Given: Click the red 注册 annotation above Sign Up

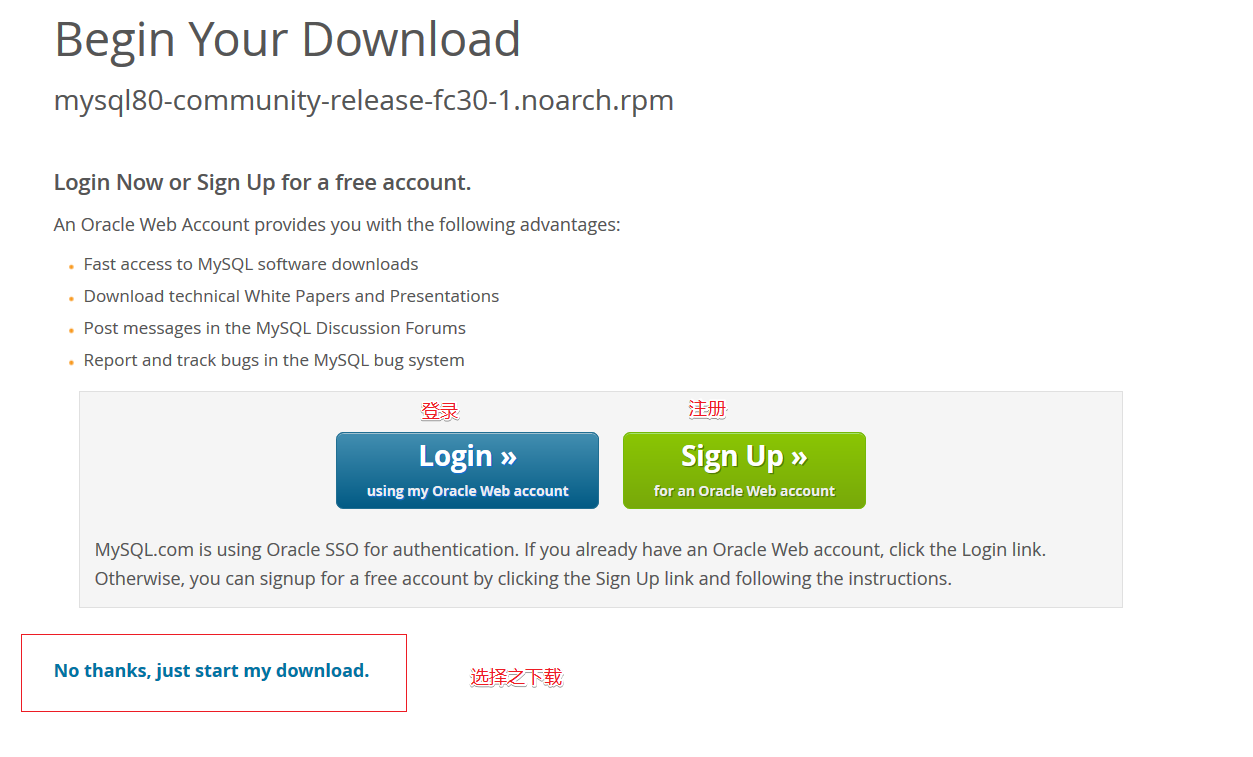Looking at the screenshot, I should [707, 409].
